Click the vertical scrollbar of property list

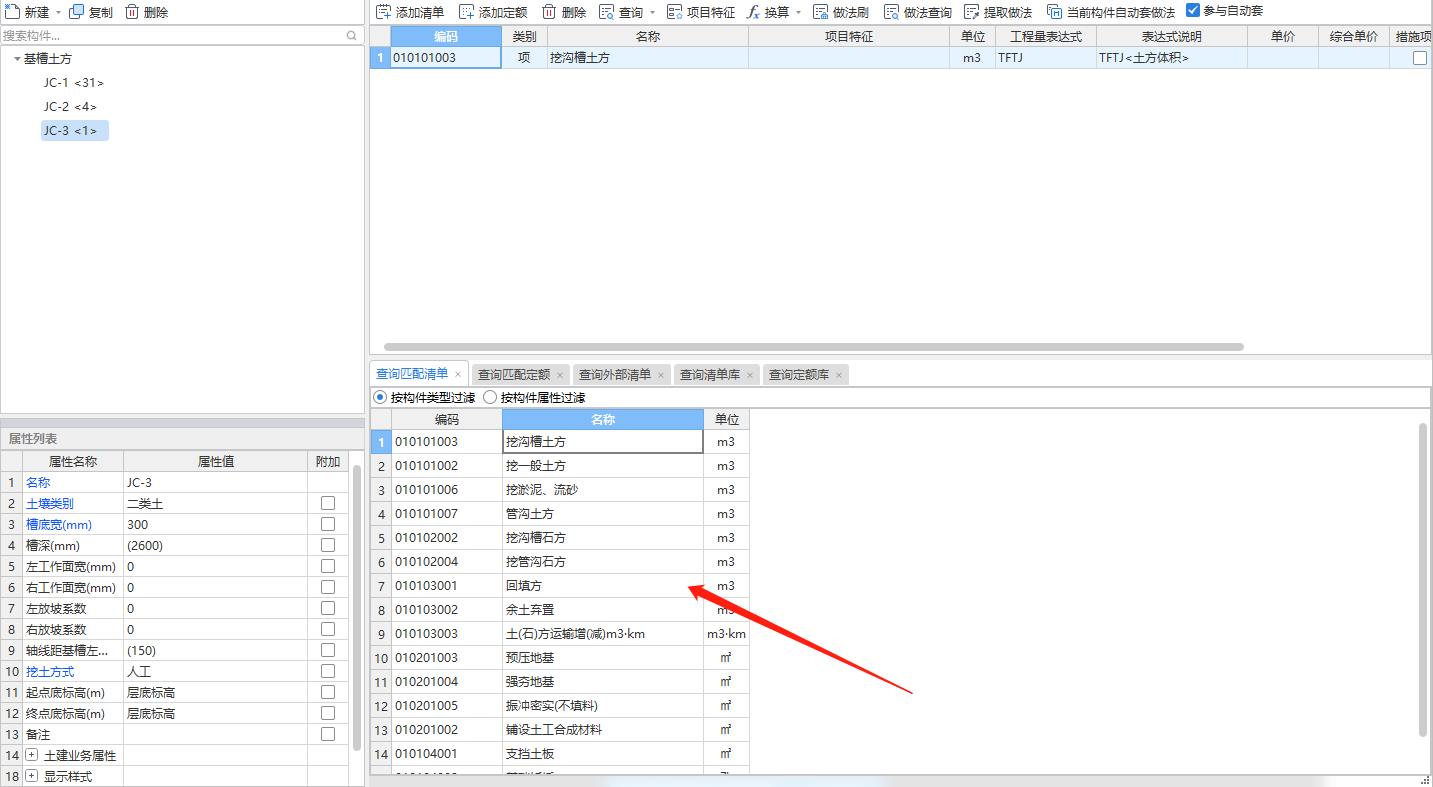tap(357, 607)
